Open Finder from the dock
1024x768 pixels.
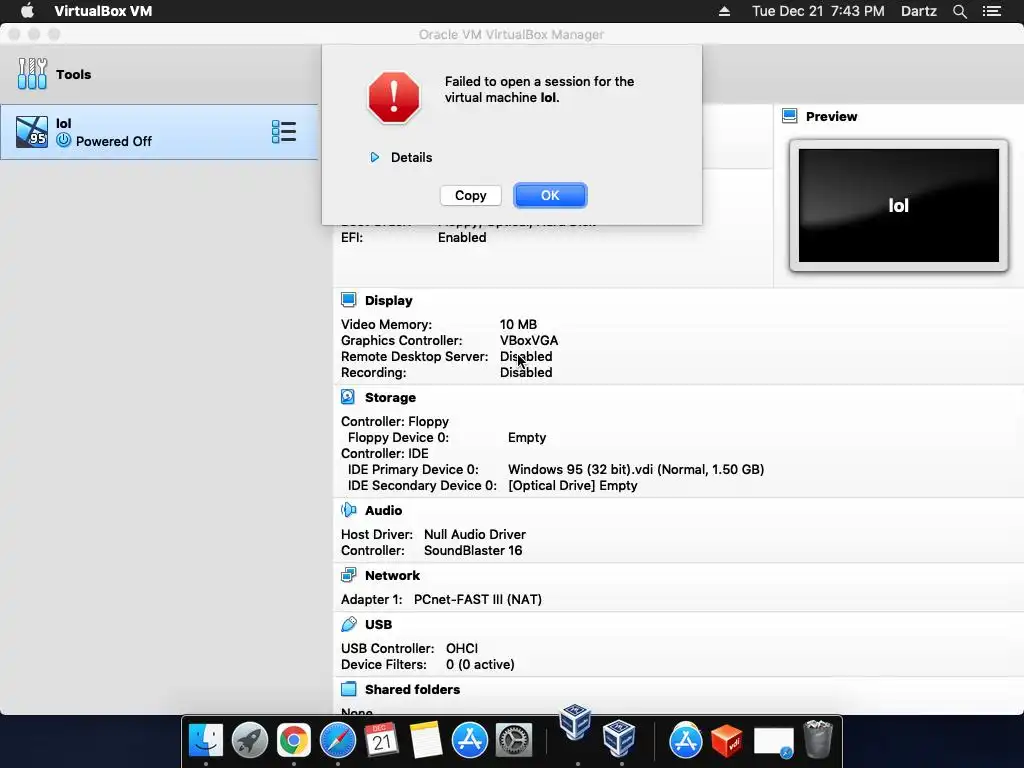(206, 740)
